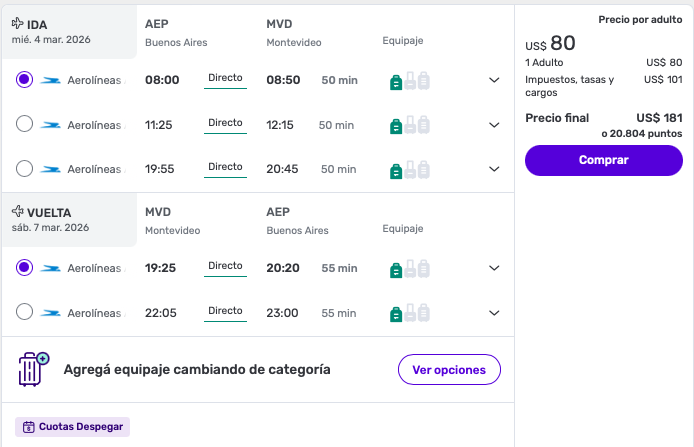Choose the 22:05 return flight radio button
This screenshot has height=447, width=694.
pos(25,313)
